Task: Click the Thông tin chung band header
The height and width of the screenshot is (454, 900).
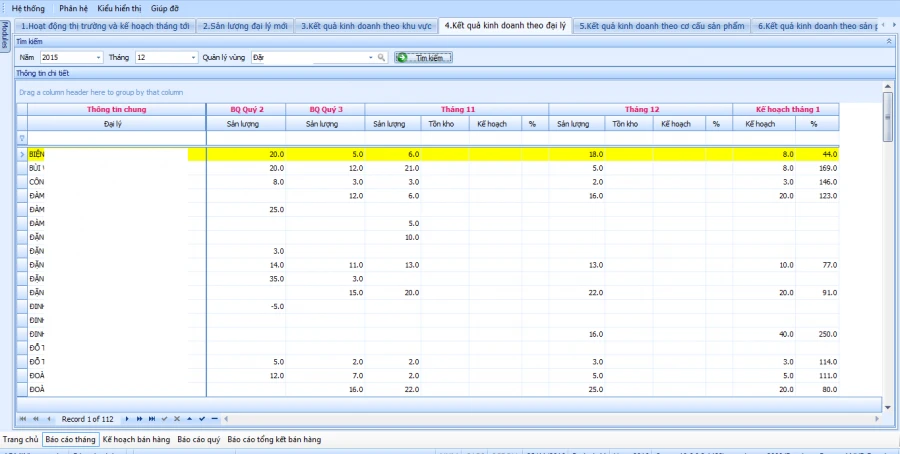Action: click(117, 109)
